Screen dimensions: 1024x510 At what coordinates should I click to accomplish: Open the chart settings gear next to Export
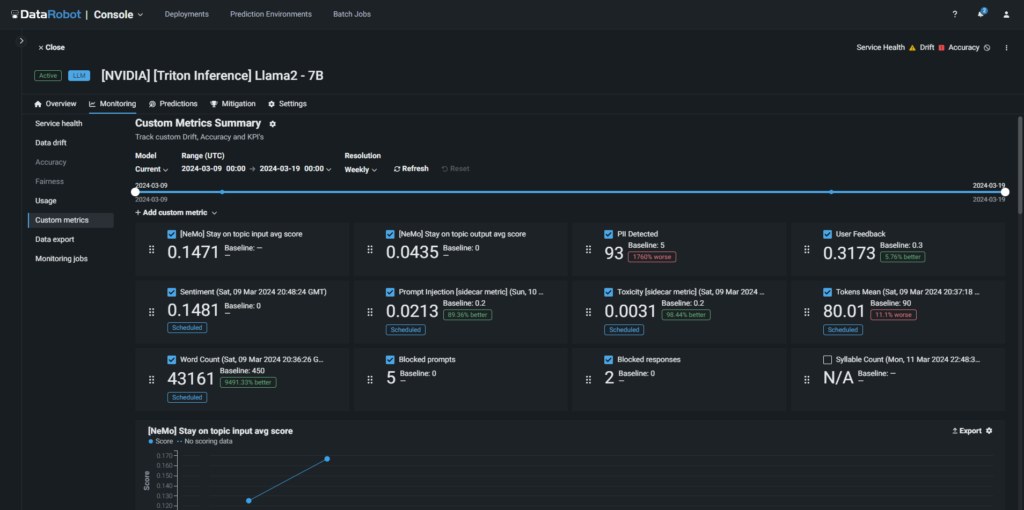pos(989,431)
